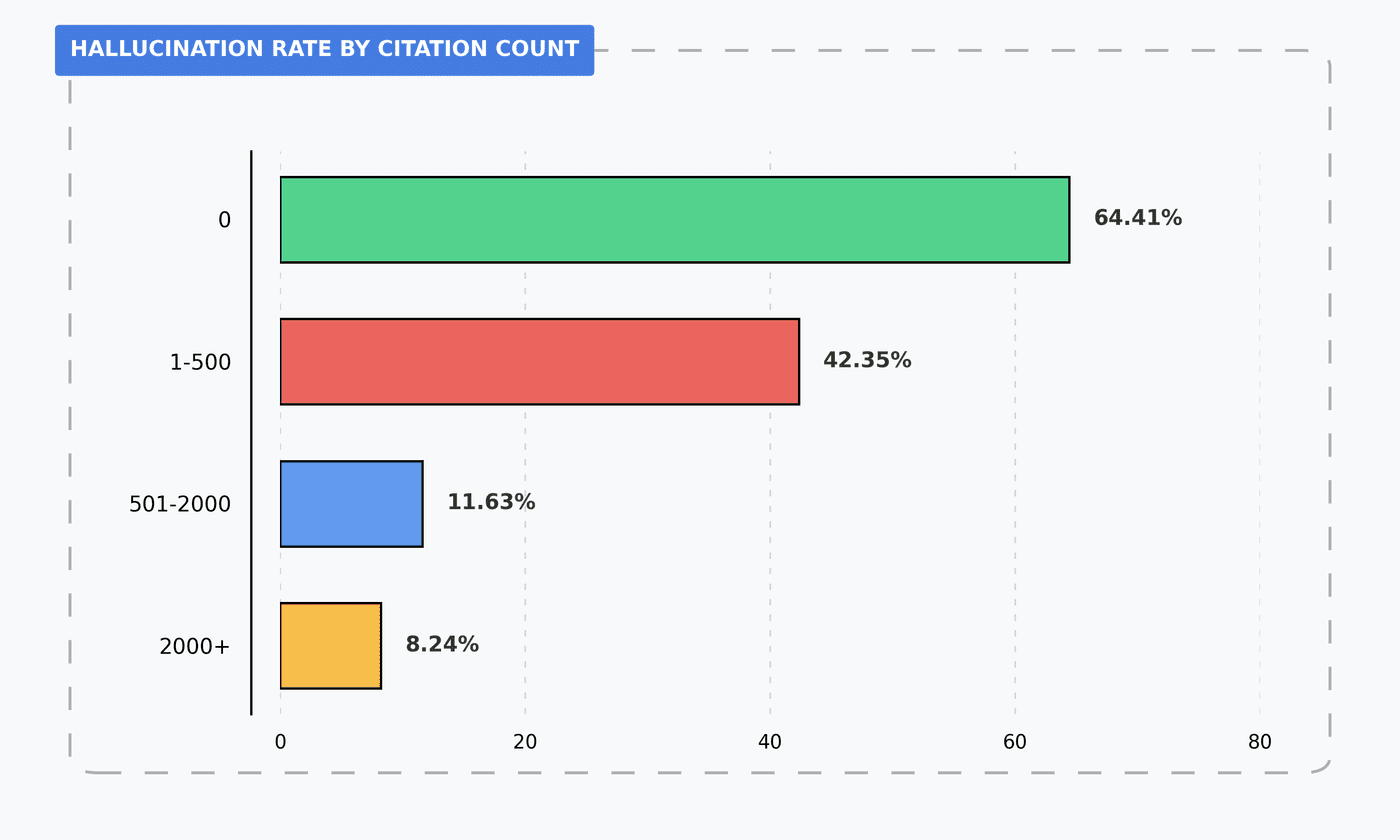The width and height of the screenshot is (1400, 840).
Task: Click the 1-500 category axis label
Action: point(200,363)
